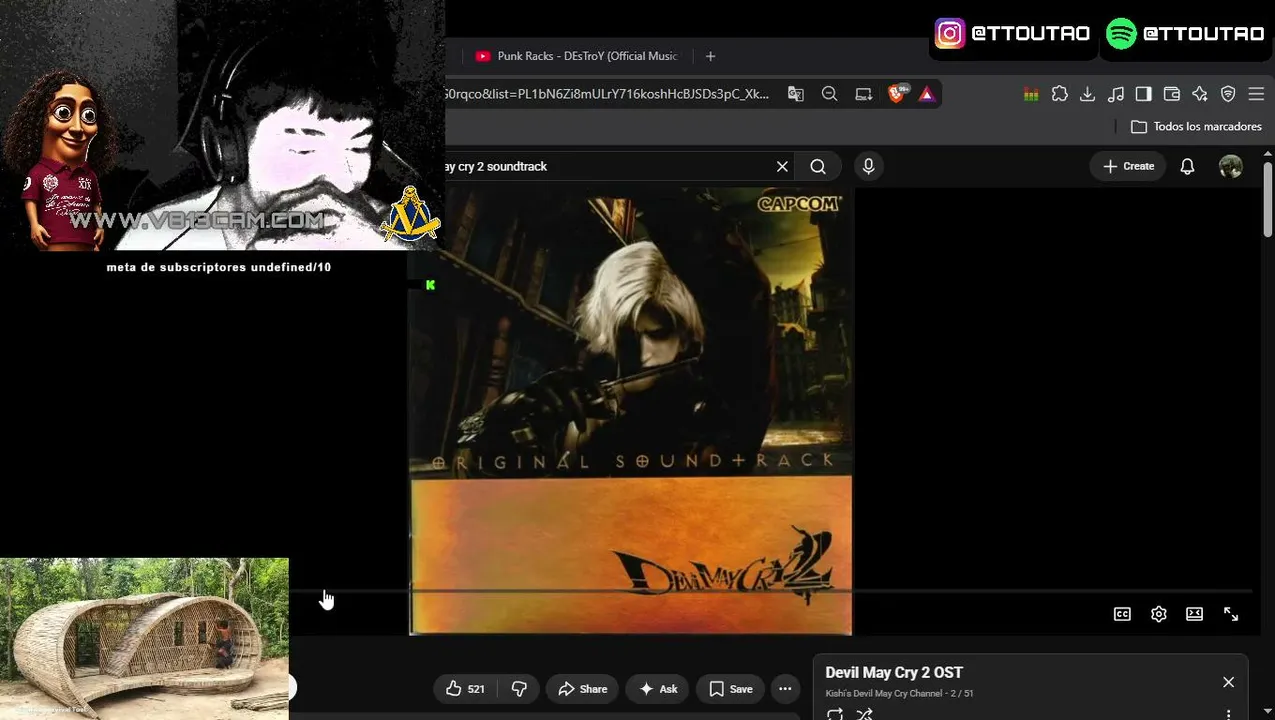This screenshot has width=1275, height=720.
Task: Open YouTube notifications bell
Action: click(x=1187, y=166)
